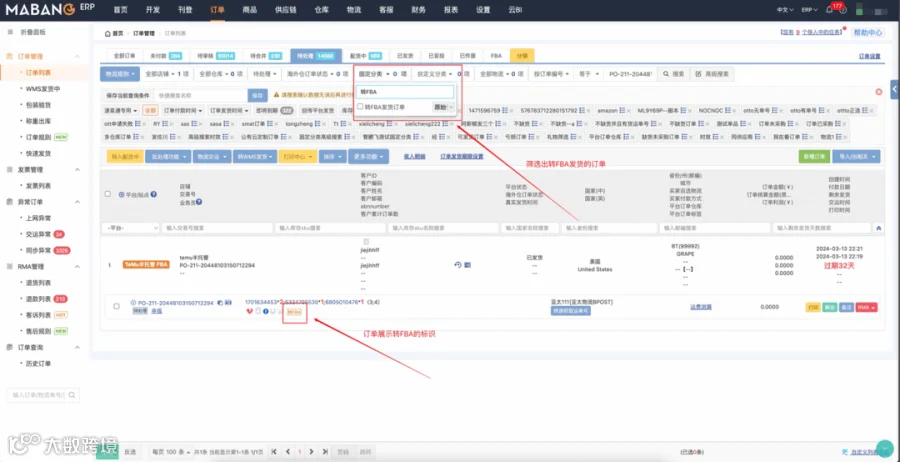Click the 转入配货中 yellow button
Screen dimensions: 900x462
(125, 156)
